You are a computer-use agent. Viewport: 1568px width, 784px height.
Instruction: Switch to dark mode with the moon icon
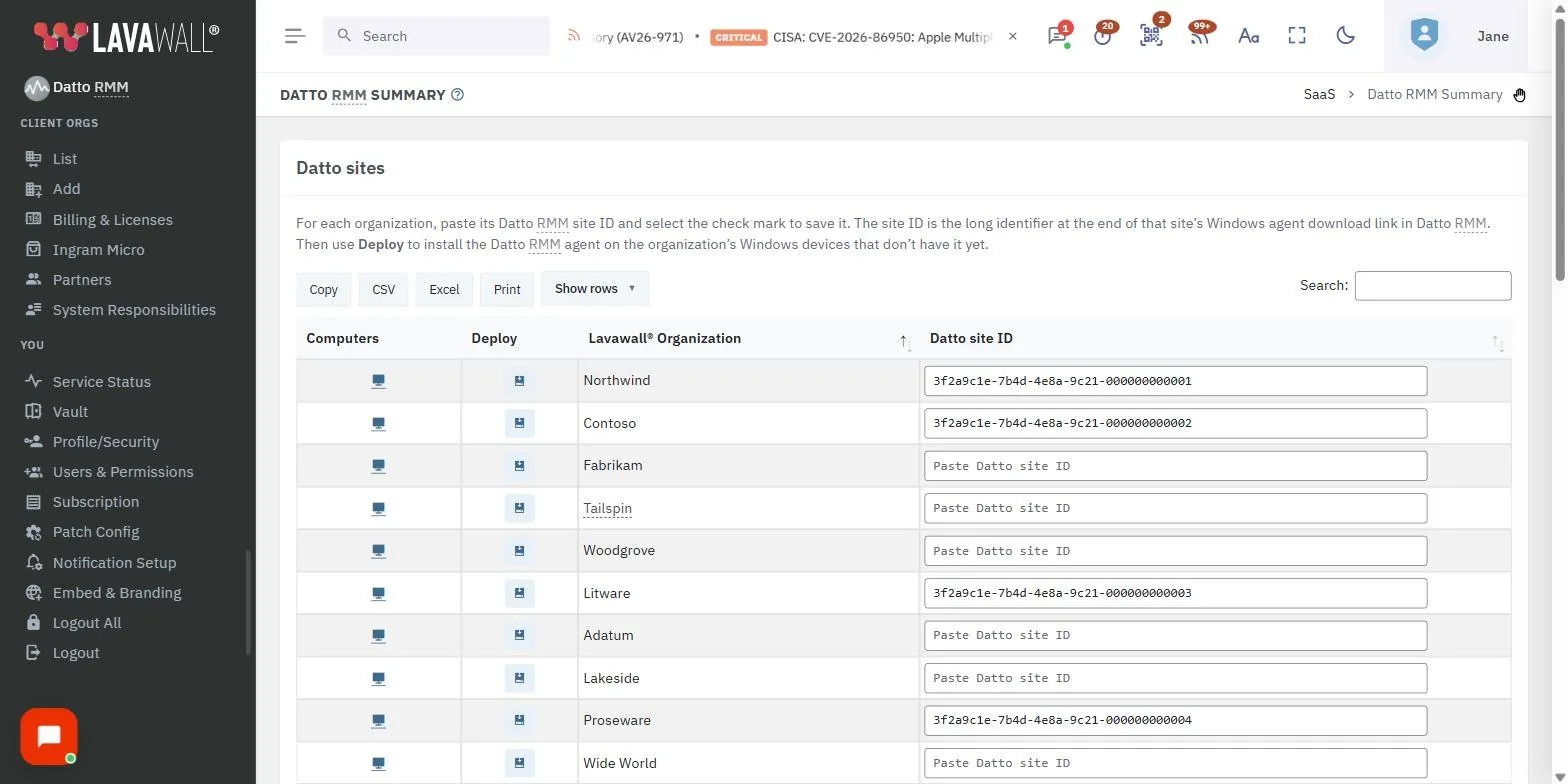pyautogui.click(x=1346, y=36)
